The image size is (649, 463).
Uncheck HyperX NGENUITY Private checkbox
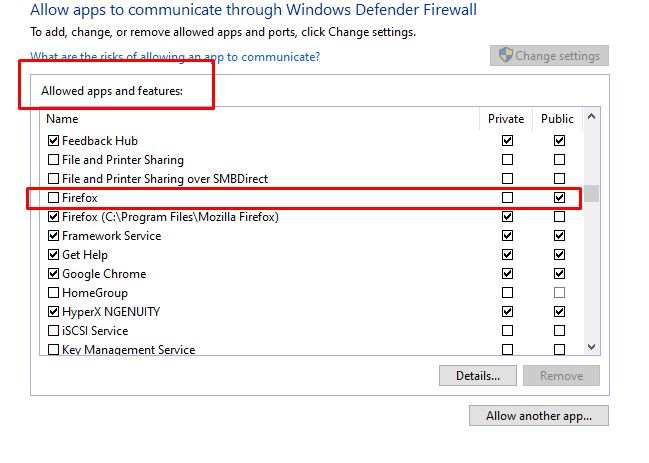(x=507, y=312)
